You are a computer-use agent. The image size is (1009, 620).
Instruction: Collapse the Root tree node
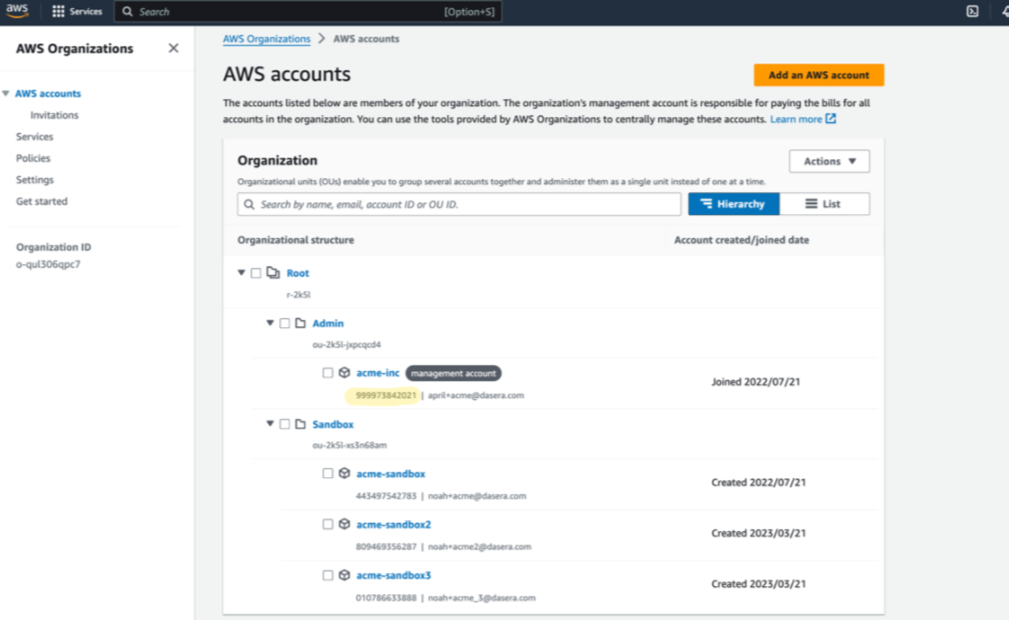pyautogui.click(x=241, y=271)
